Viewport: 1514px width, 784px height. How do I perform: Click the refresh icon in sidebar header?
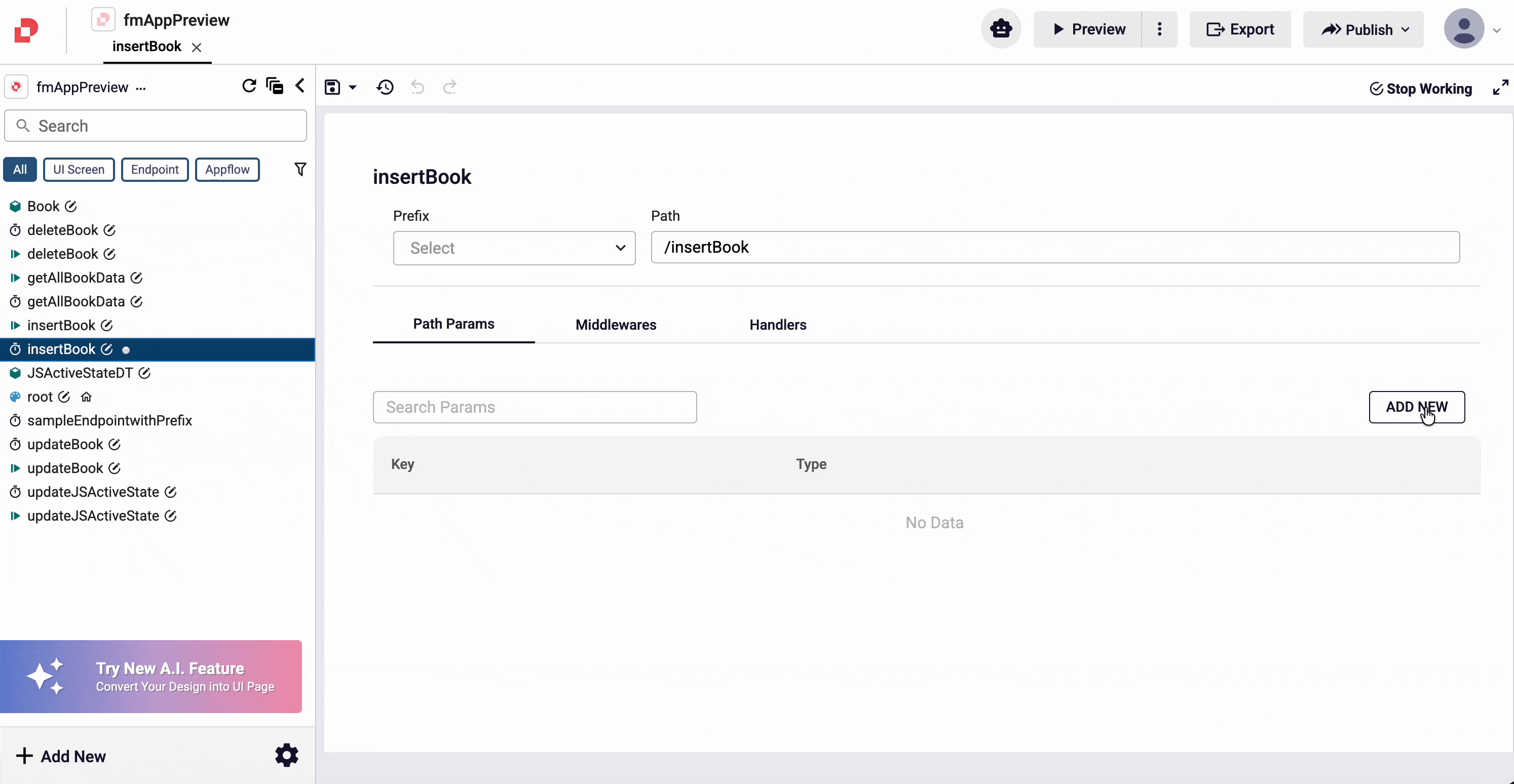249,86
